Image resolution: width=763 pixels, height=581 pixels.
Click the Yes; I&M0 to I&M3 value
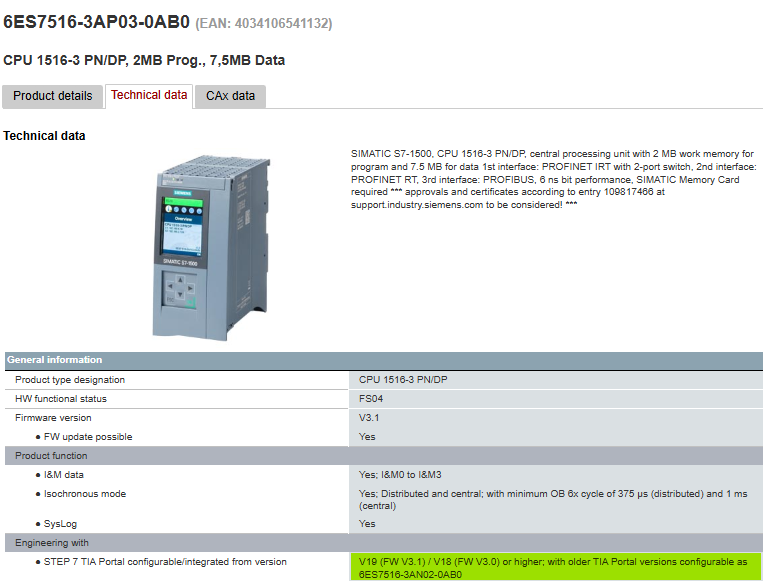(400, 475)
